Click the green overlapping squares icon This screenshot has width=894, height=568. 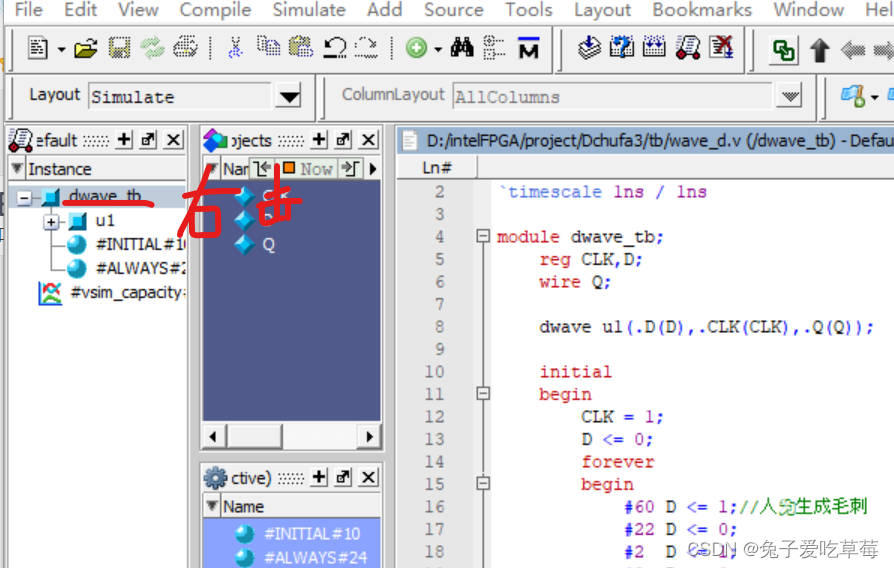click(784, 51)
